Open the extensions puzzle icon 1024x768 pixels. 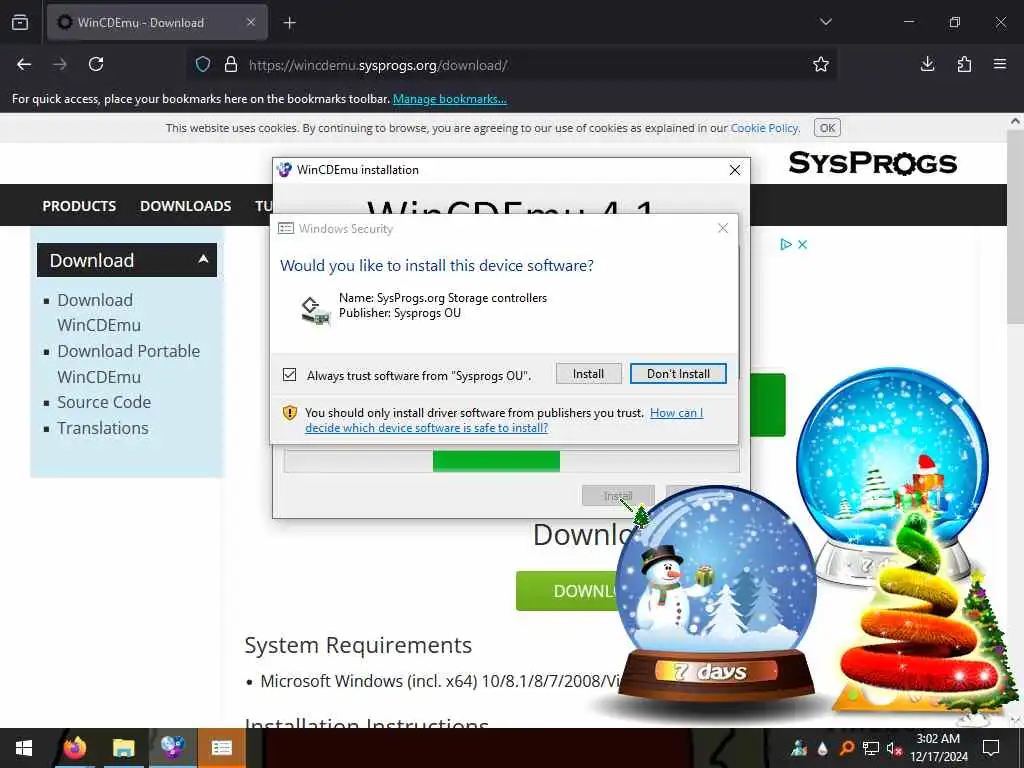tap(964, 64)
